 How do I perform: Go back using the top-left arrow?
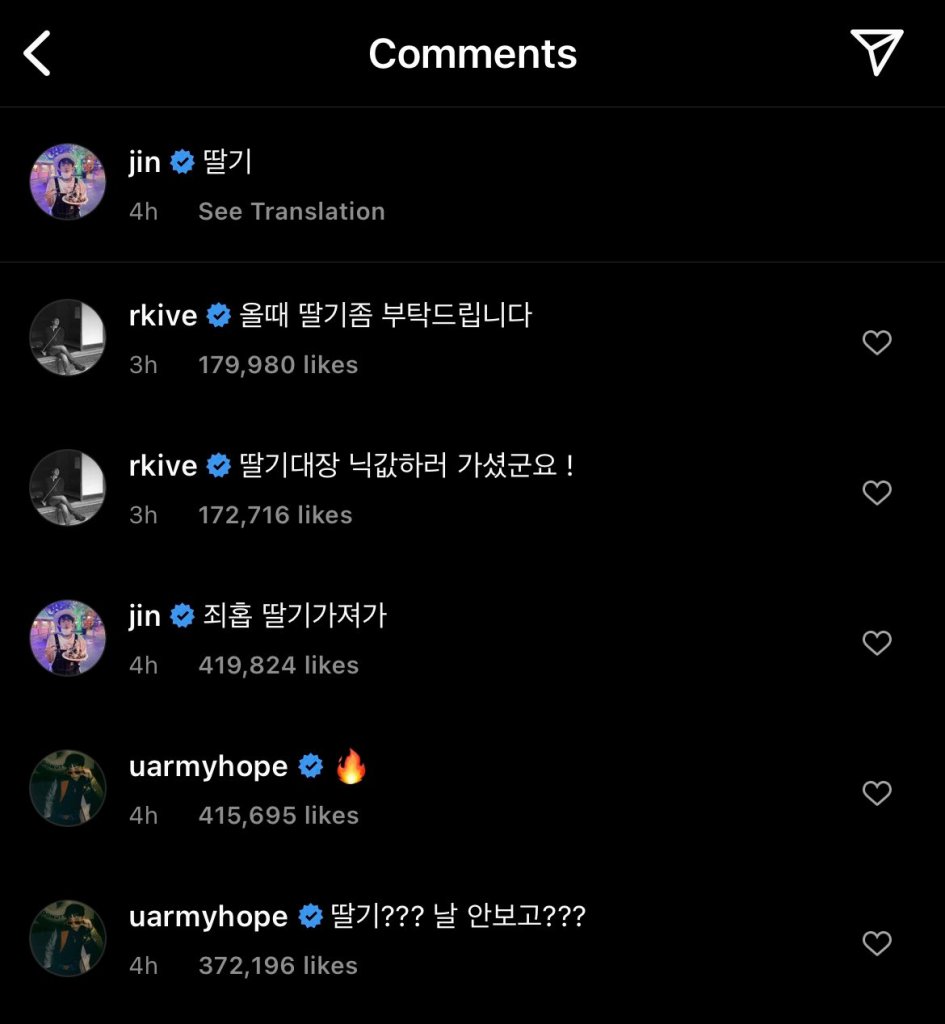click(37, 53)
